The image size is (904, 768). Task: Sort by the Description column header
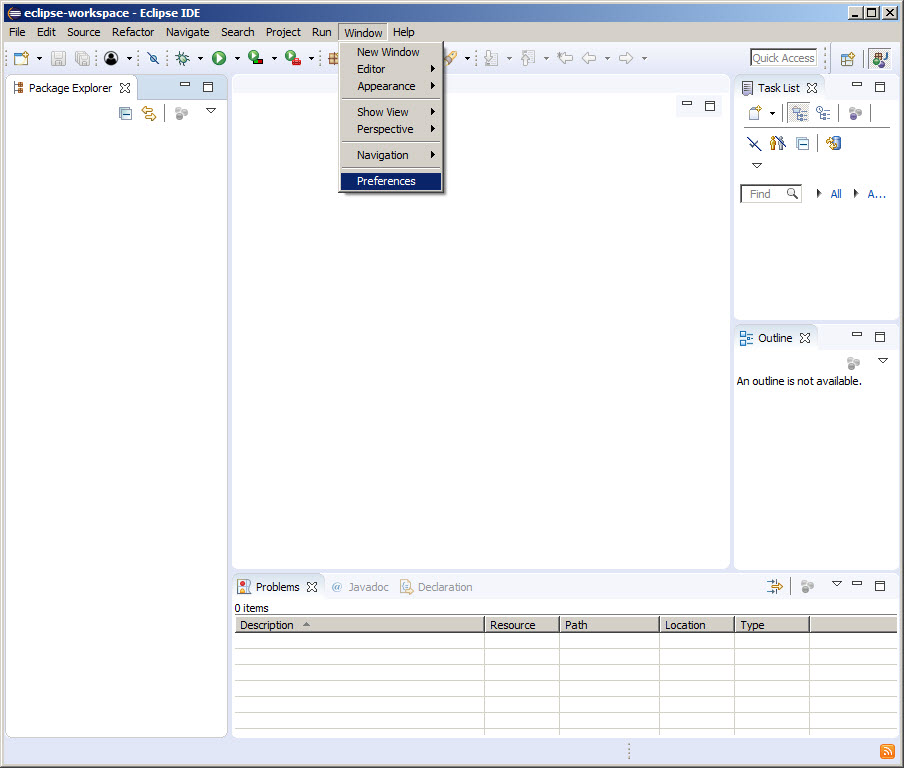tap(267, 625)
